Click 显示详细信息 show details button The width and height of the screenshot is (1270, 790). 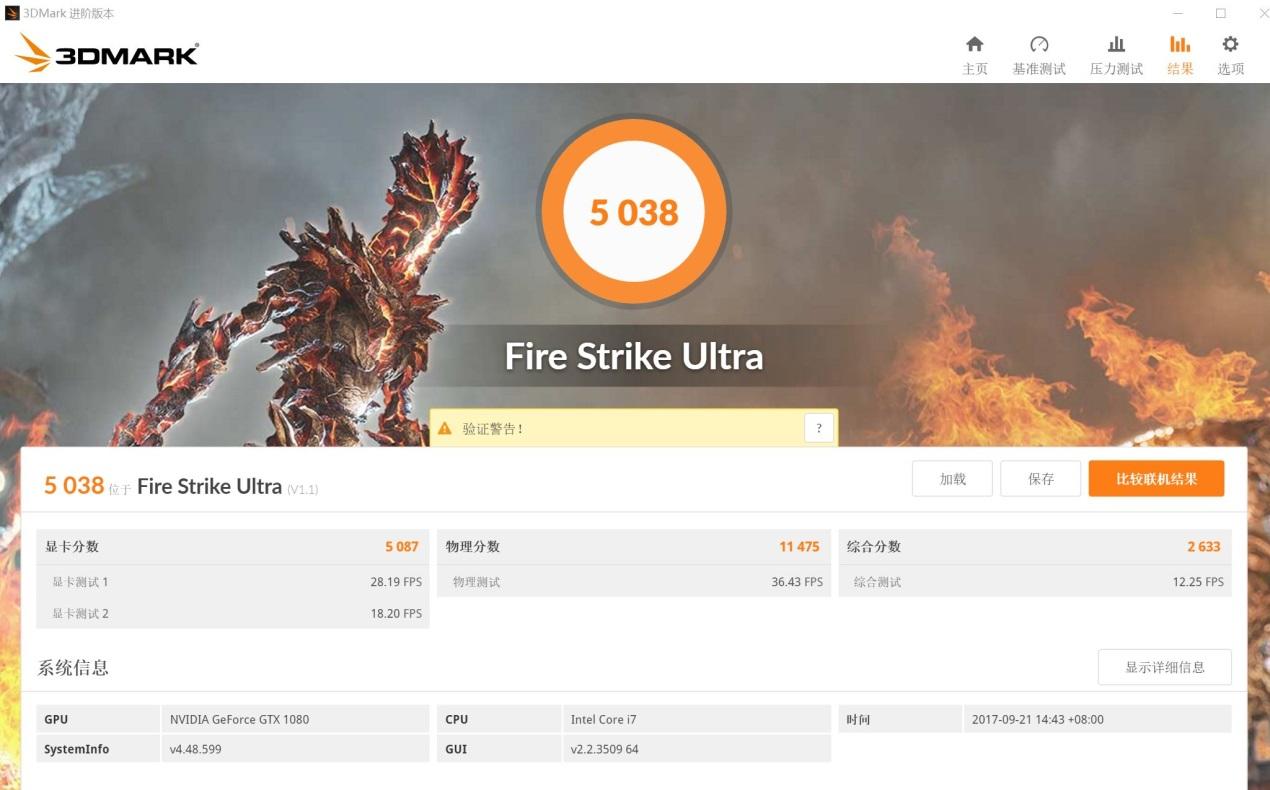click(x=1165, y=667)
